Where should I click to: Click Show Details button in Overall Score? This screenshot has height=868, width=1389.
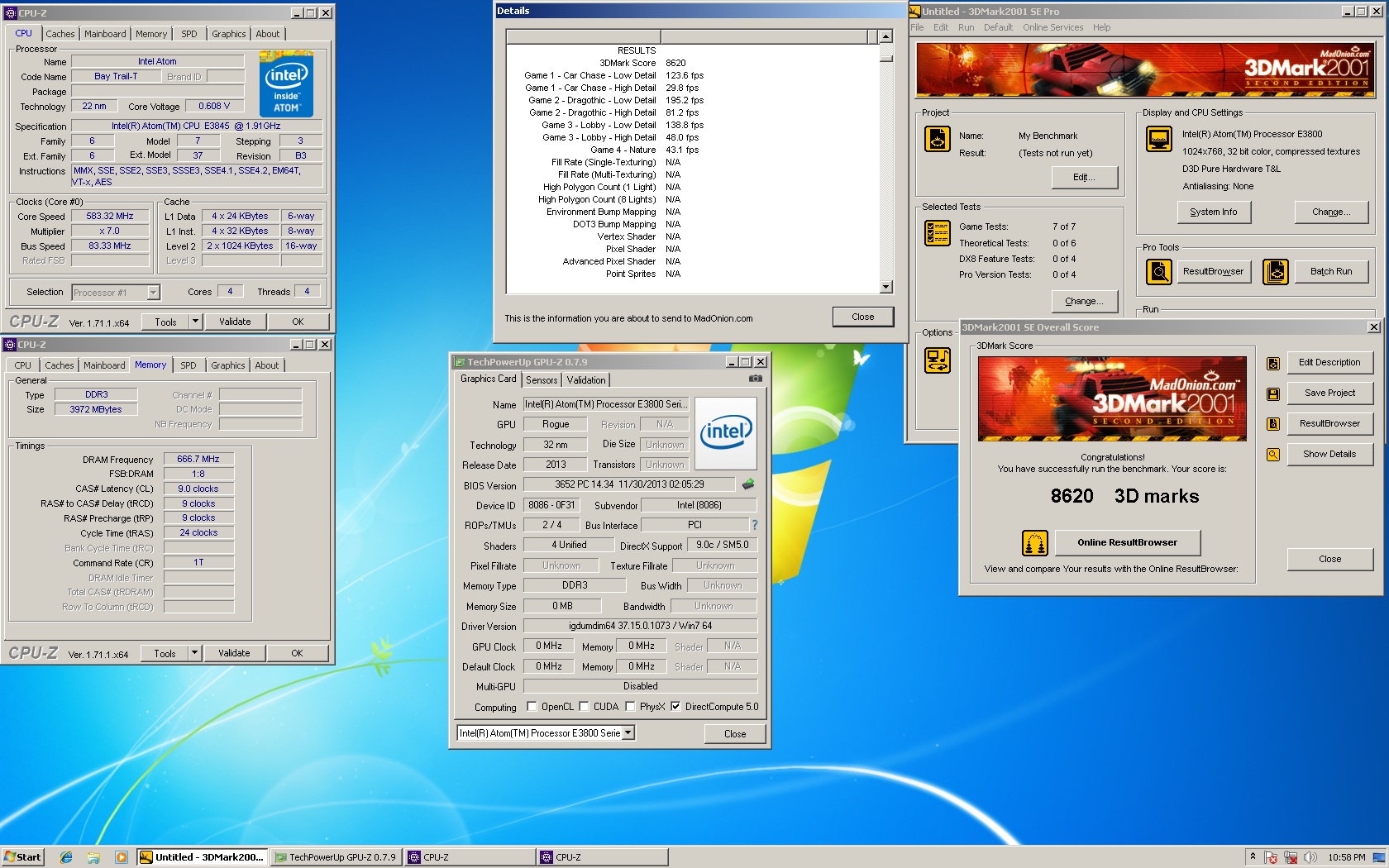point(1329,454)
